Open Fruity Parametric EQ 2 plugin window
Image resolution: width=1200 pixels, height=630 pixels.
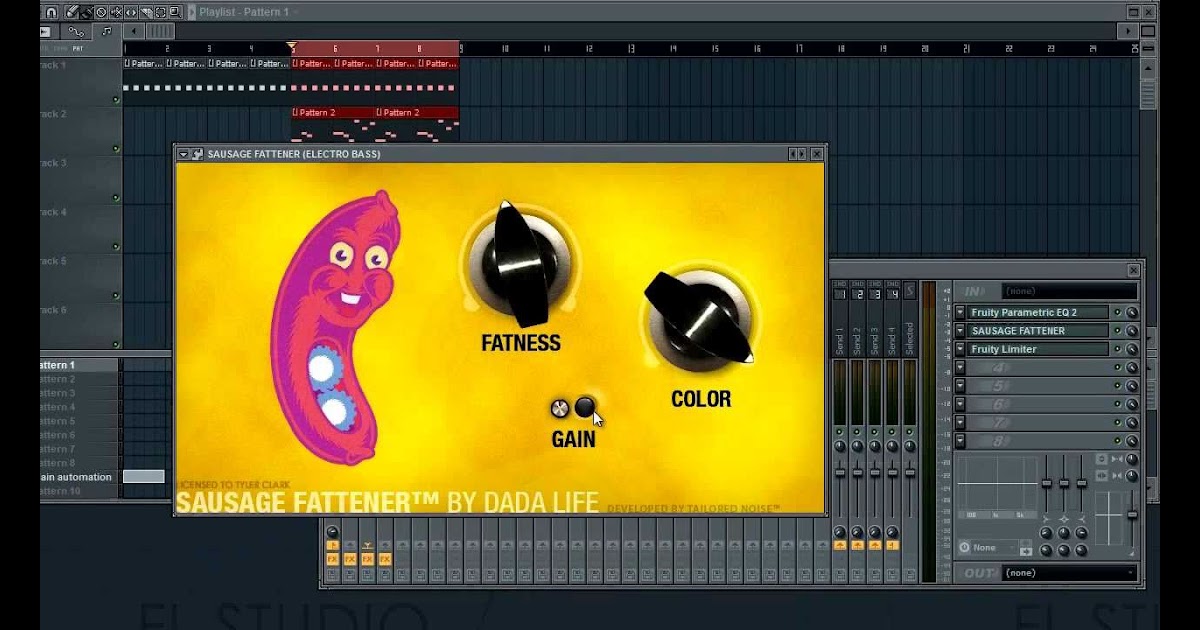(1038, 312)
